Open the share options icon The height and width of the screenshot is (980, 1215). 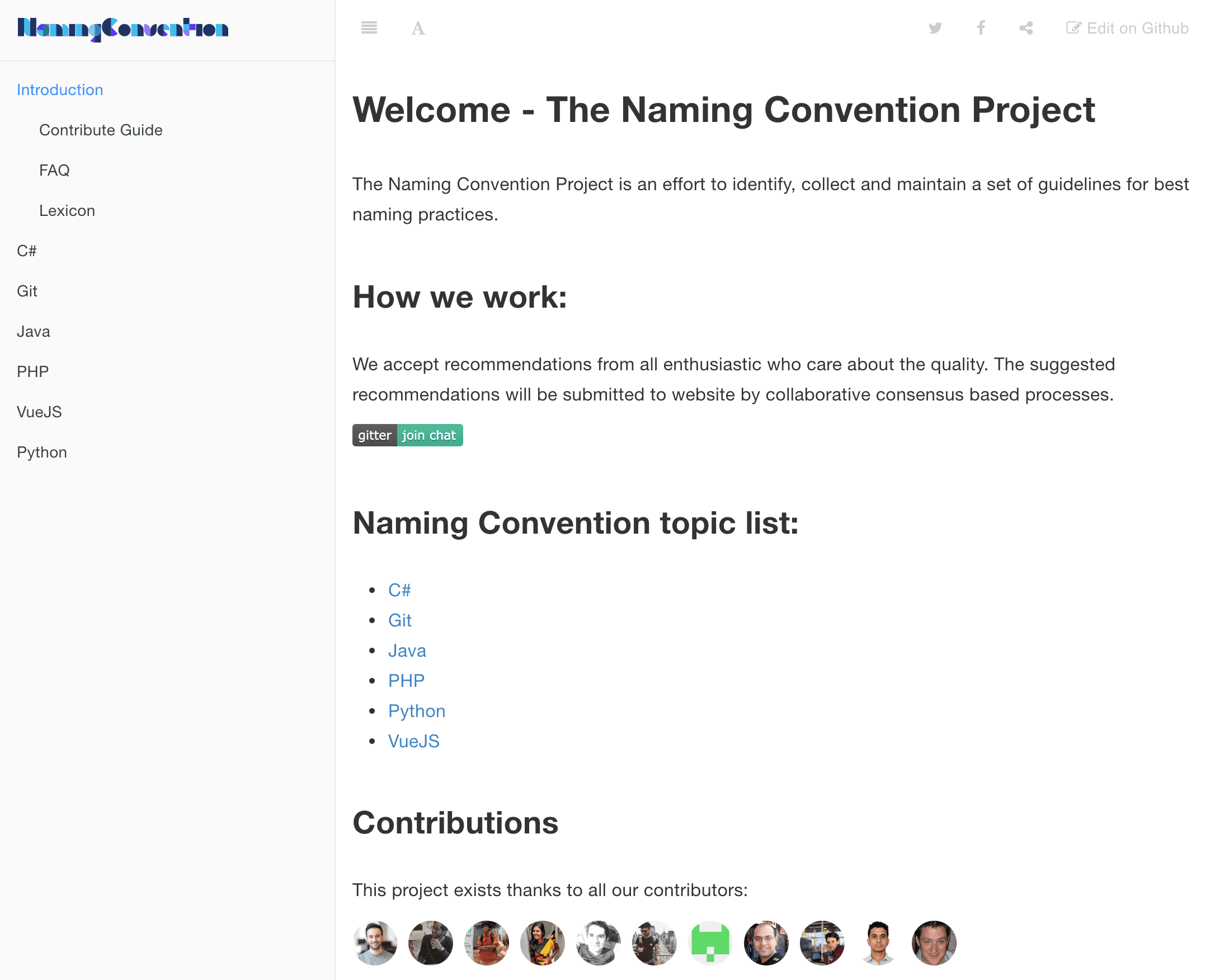1026,27
